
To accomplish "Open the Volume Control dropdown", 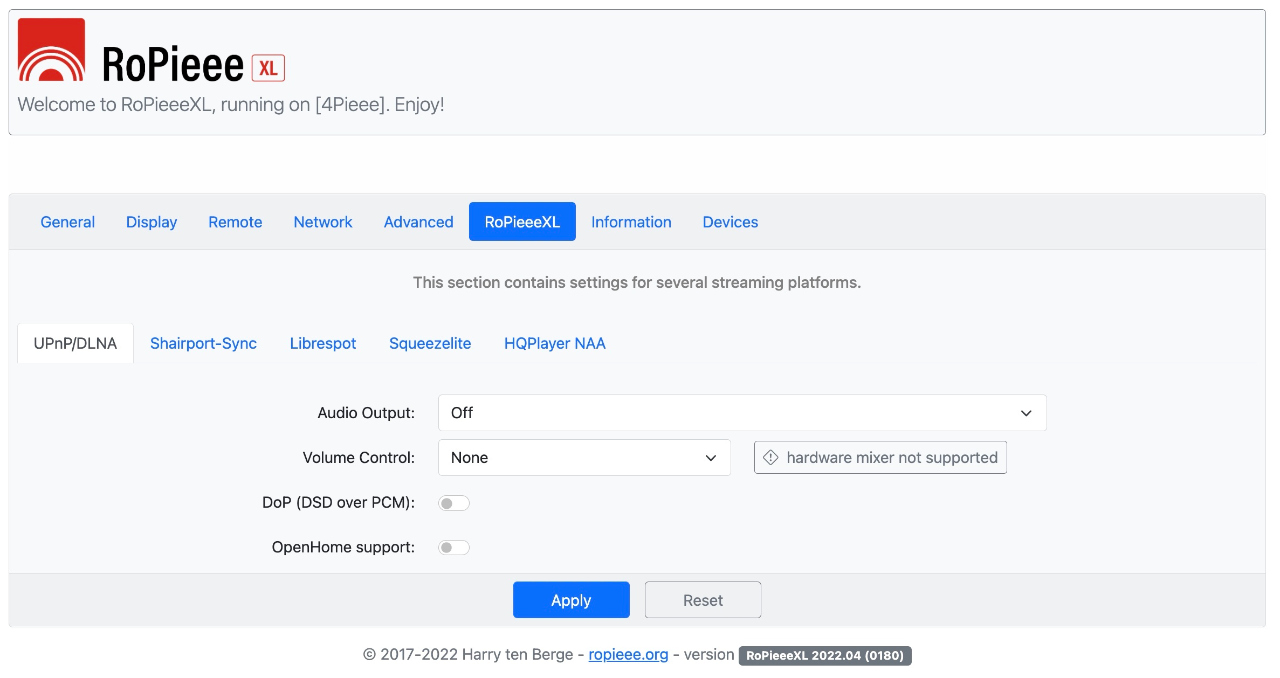I will pos(584,457).
